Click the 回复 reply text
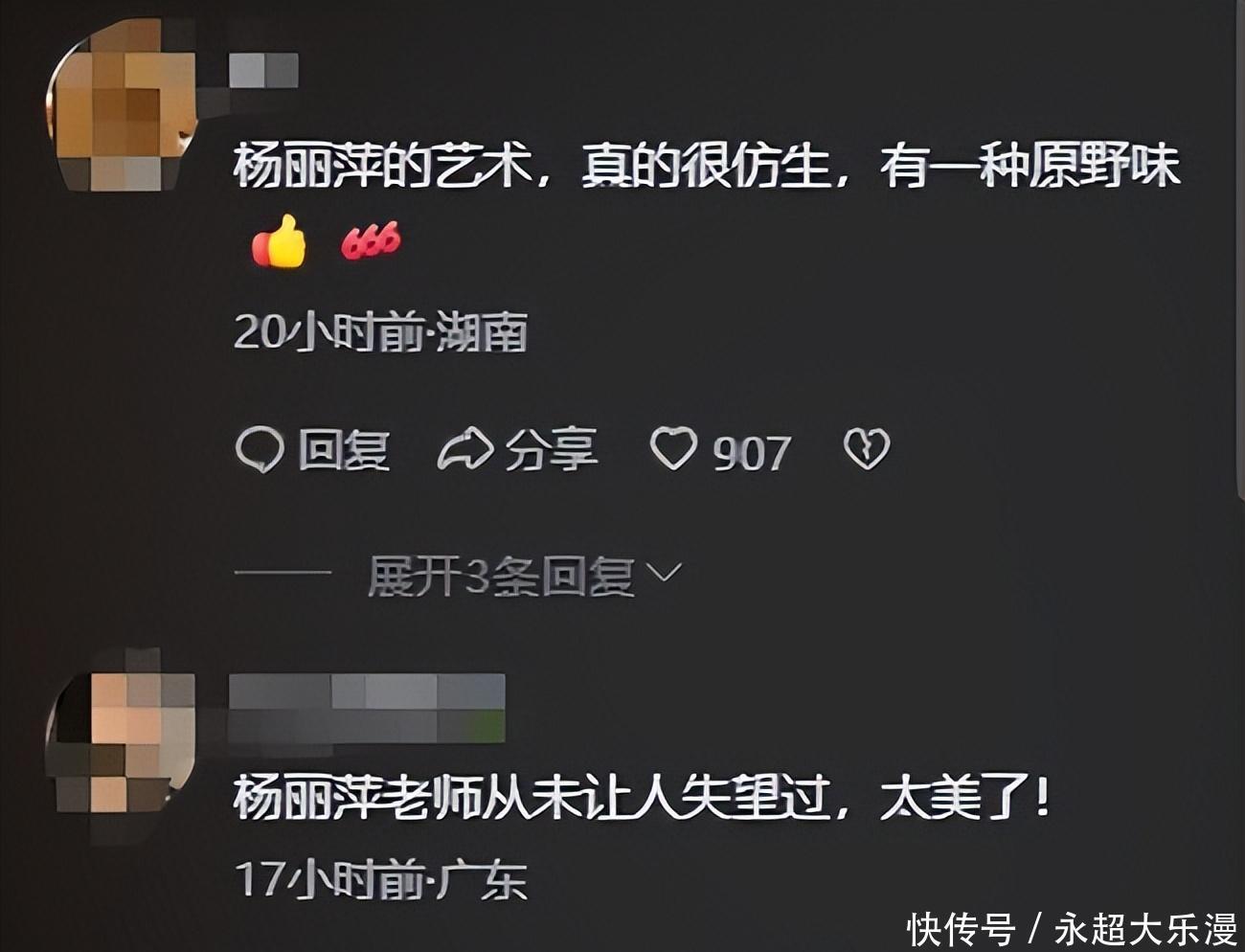 pos(343,450)
